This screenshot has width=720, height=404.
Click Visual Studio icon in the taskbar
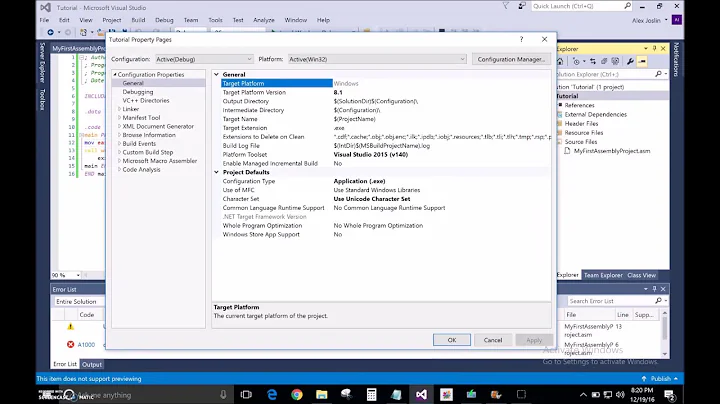(x=421, y=394)
